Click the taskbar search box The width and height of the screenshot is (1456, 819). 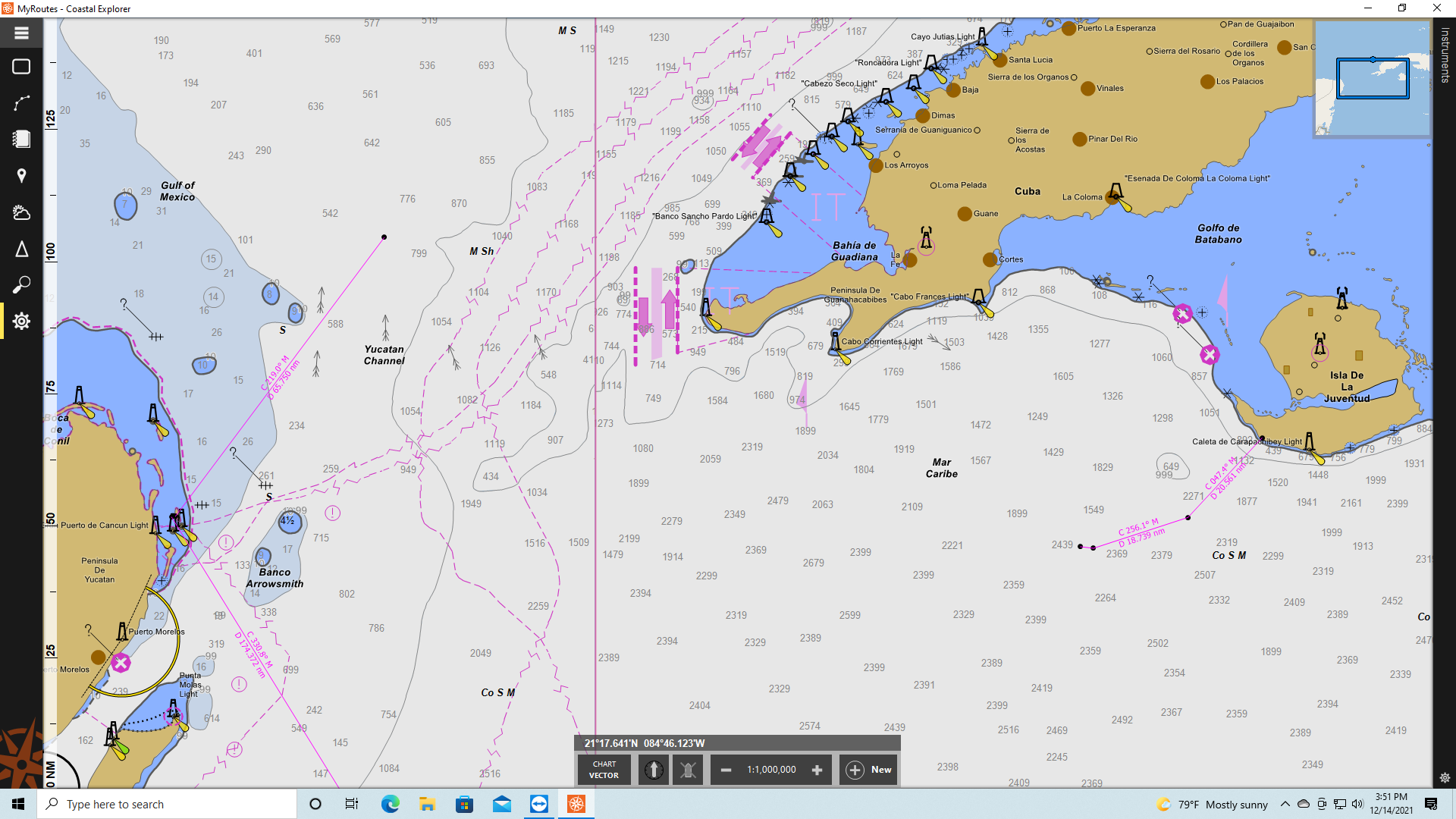167,804
